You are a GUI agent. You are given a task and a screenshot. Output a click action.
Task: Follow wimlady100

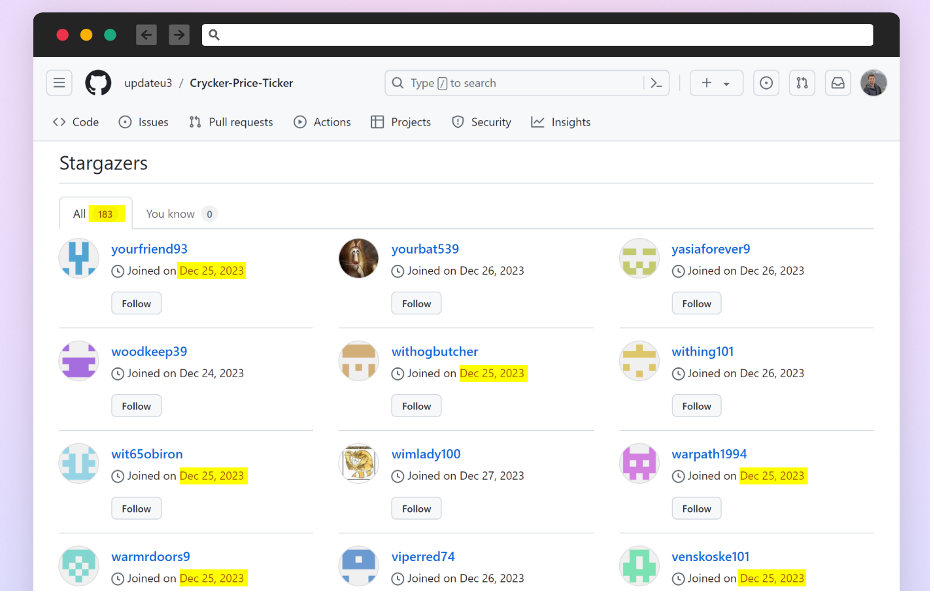point(416,508)
